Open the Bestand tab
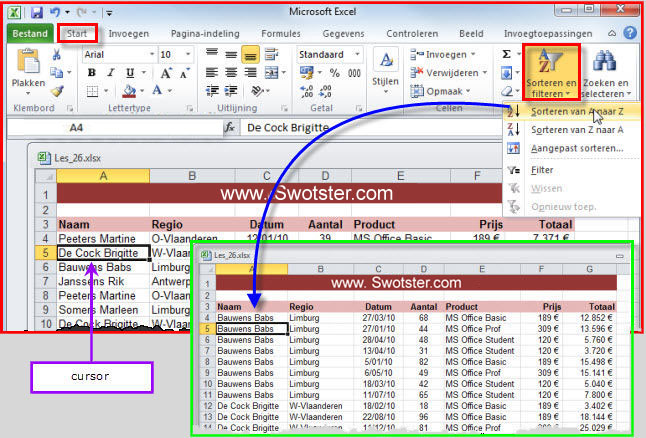Viewport: 646px width, 438px height. tap(30, 33)
